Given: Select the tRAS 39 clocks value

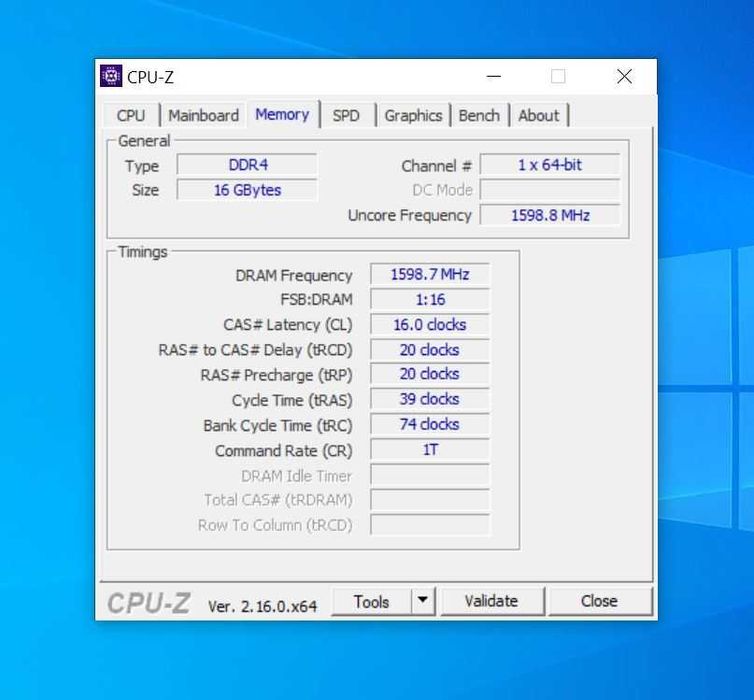Looking at the screenshot, I should [430, 399].
